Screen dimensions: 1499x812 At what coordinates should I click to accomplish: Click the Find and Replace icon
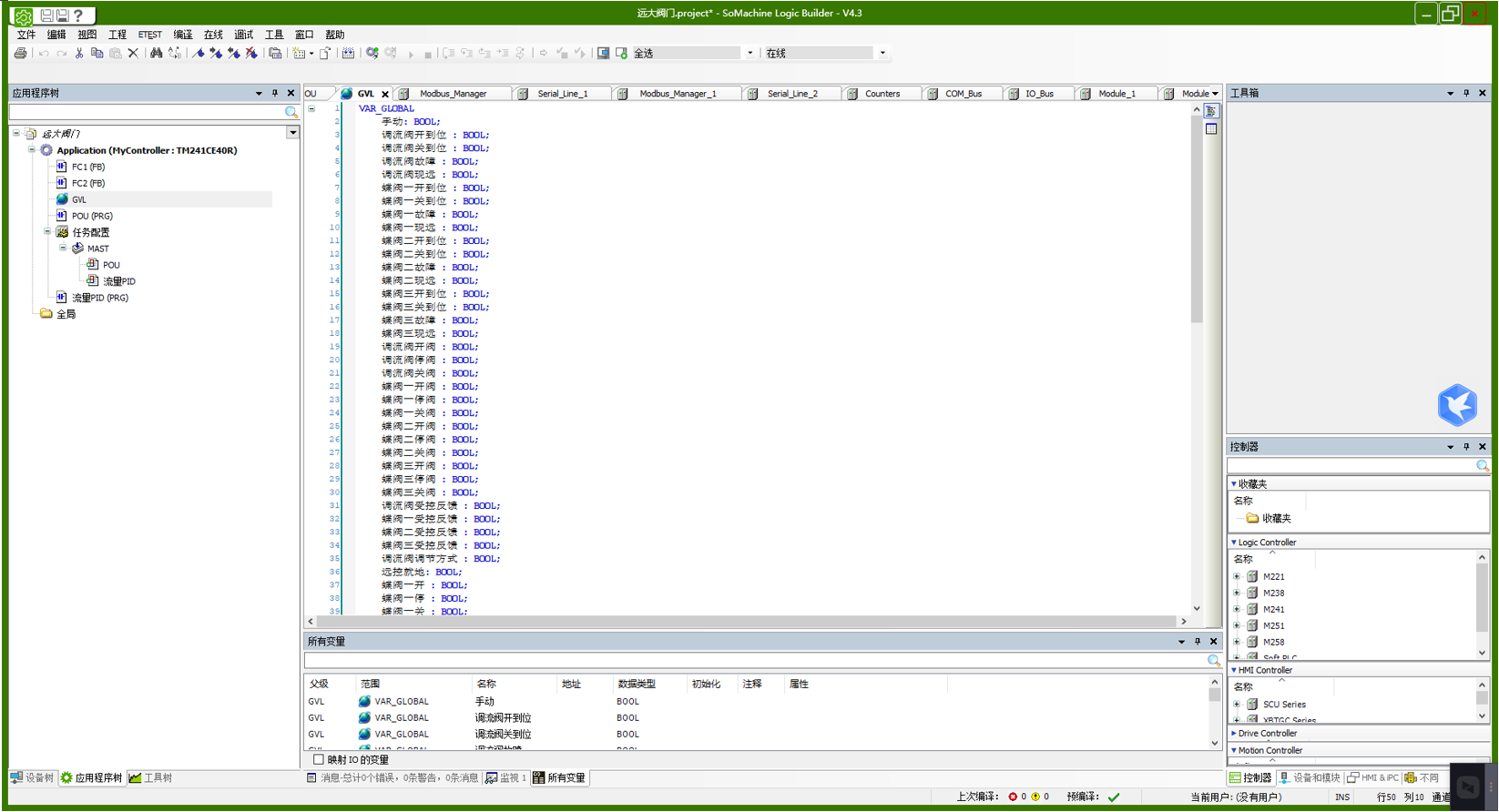click(175, 54)
